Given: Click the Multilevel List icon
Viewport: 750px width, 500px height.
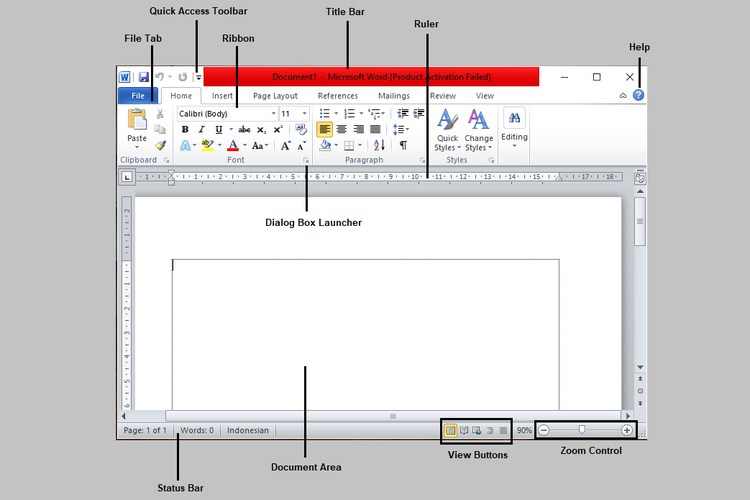Looking at the screenshot, I should 374,113.
